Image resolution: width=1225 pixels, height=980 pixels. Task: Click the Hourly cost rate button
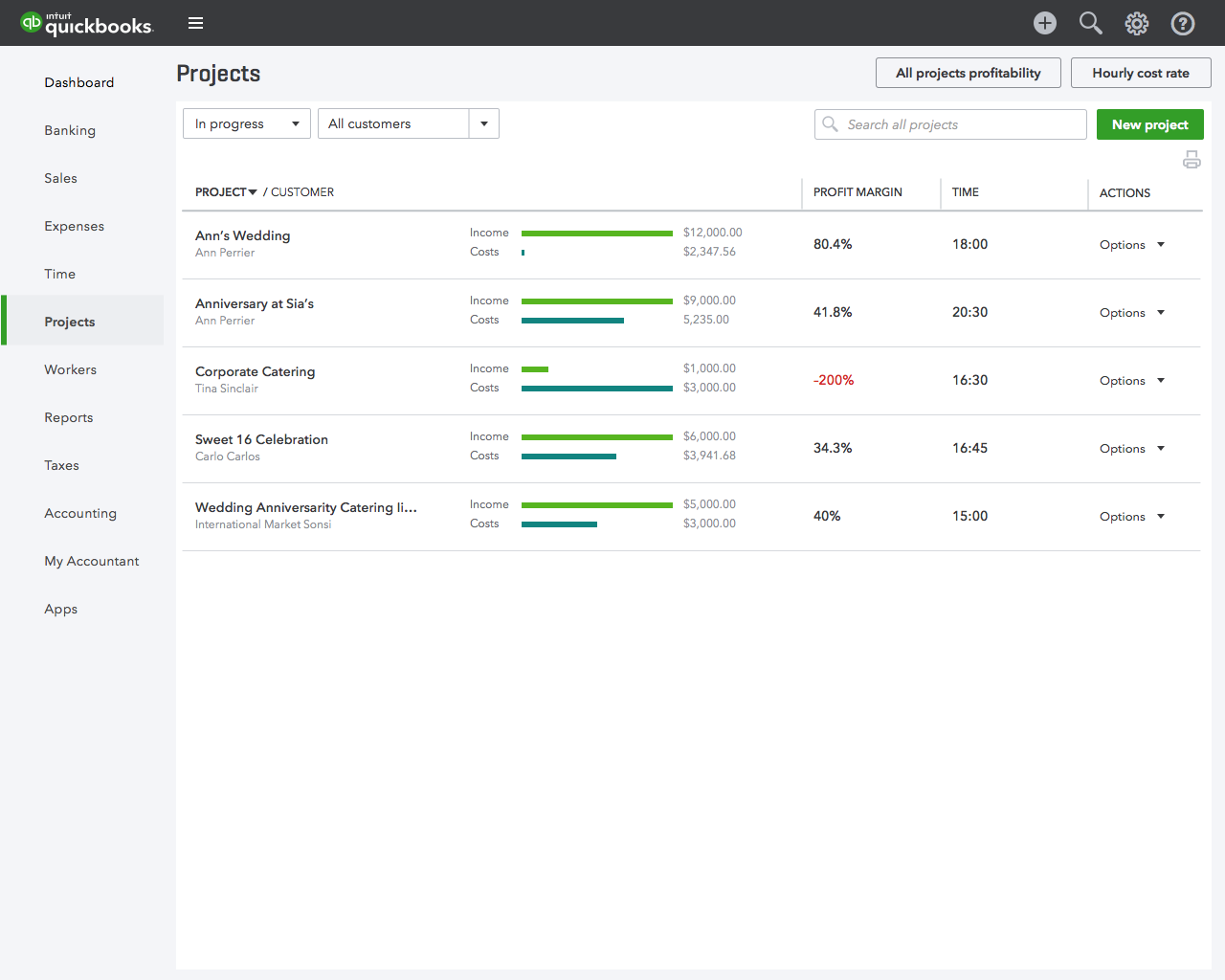(1140, 73)
